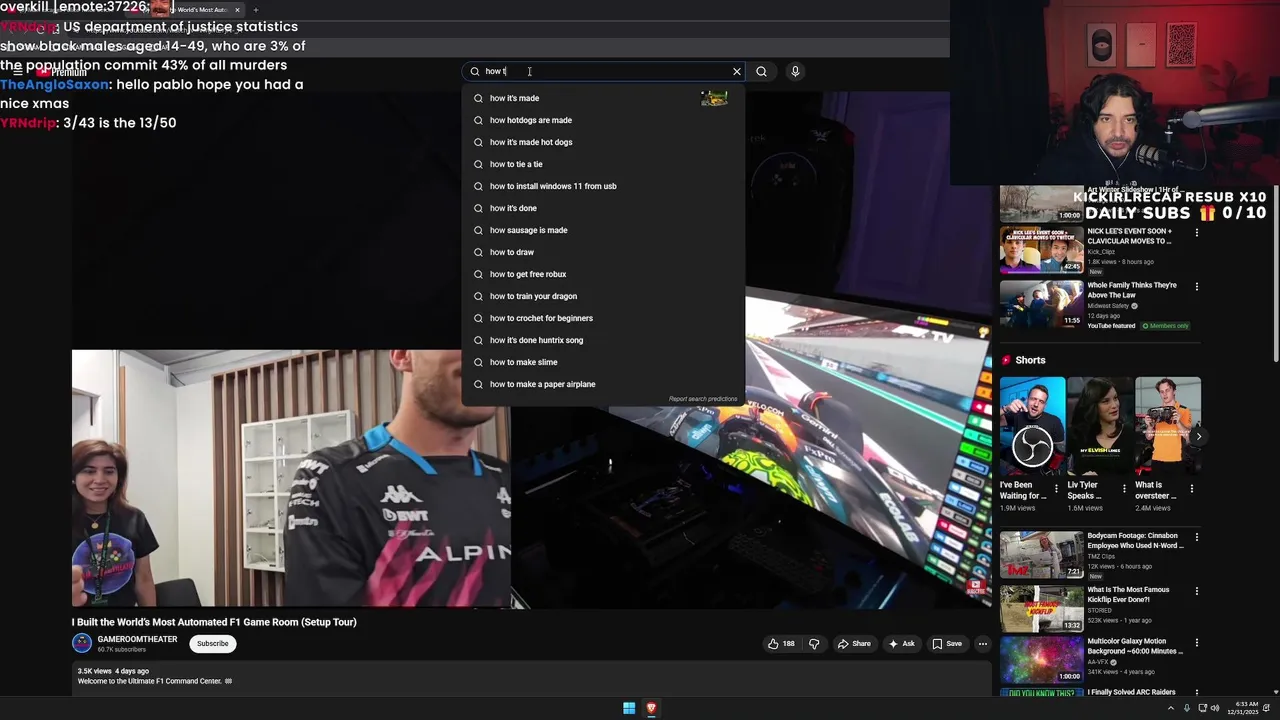Close the browser tab 'World's Most Auto...'
This screenshot has width=1280, height=720.
pos(237,10)
